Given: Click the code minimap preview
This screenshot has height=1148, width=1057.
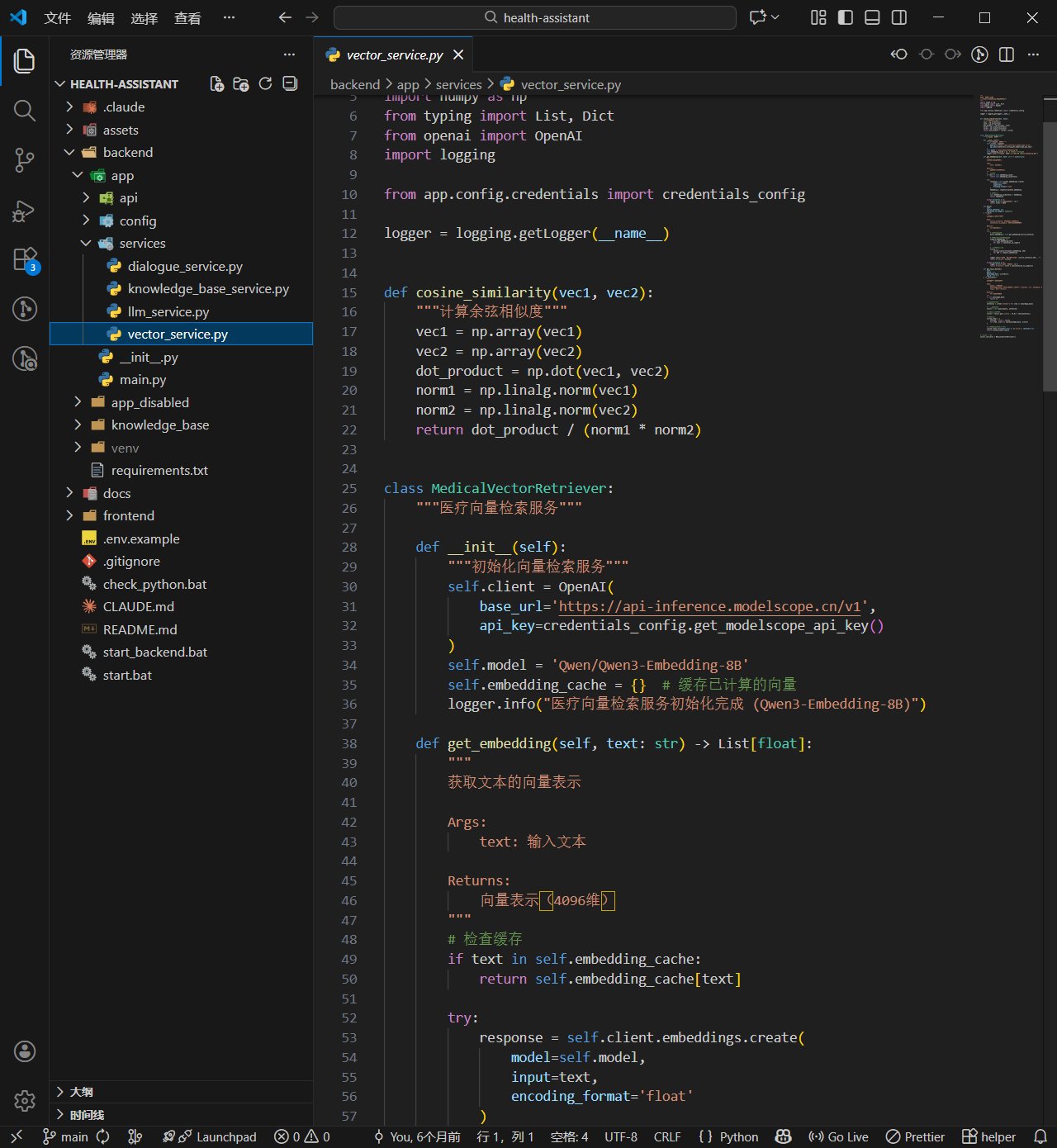Looking at the screenshot, I should pyautogui.click(x=1010, y=216).
